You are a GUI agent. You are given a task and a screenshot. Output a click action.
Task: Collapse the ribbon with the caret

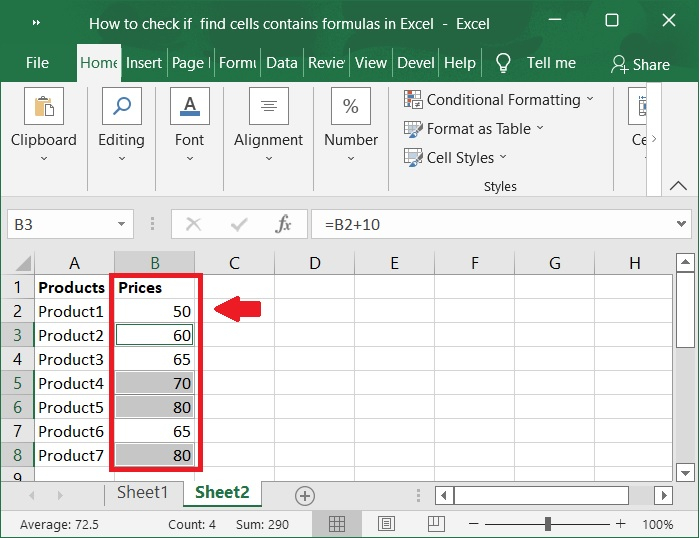(678, 185)
